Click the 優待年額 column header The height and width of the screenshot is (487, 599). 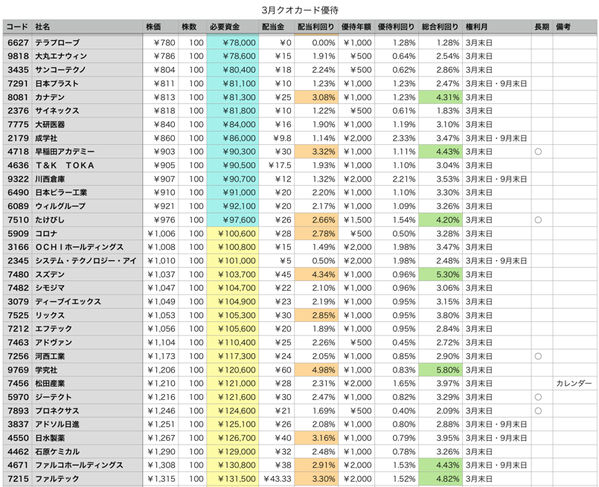(x=356, y=27)
